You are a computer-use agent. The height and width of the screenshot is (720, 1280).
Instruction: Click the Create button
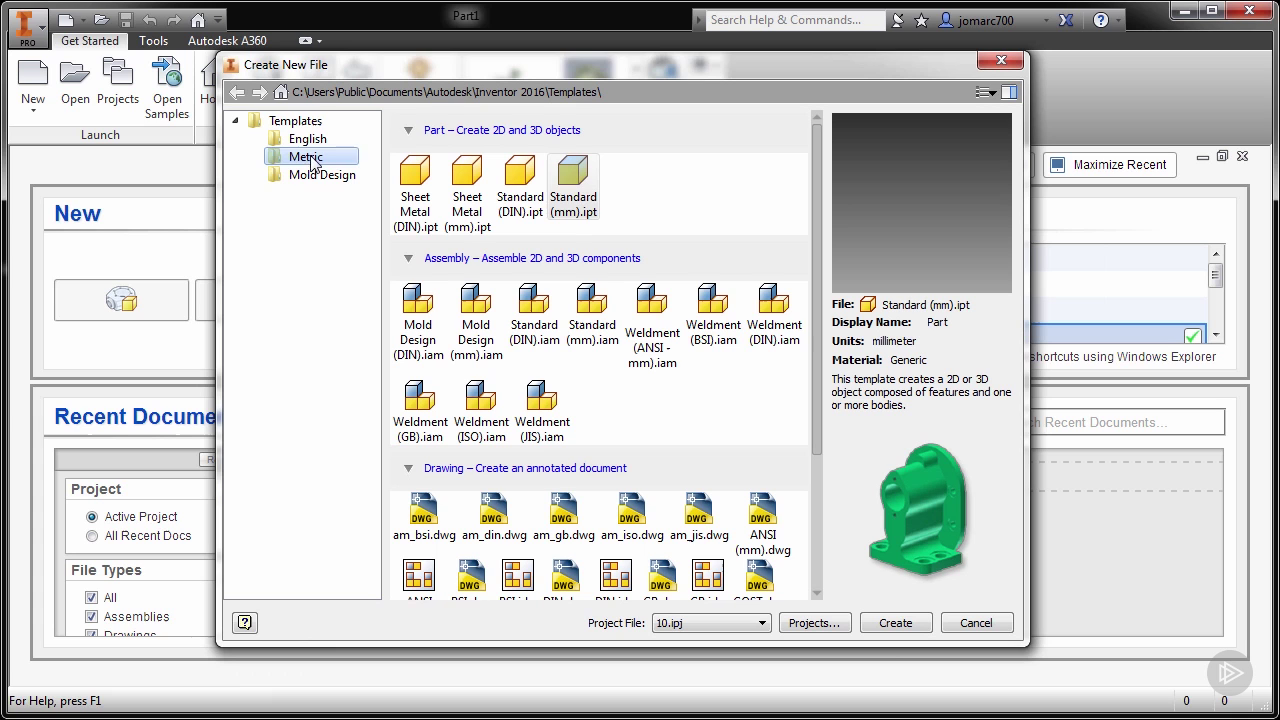pyautogui.click(x=896, y=623)
